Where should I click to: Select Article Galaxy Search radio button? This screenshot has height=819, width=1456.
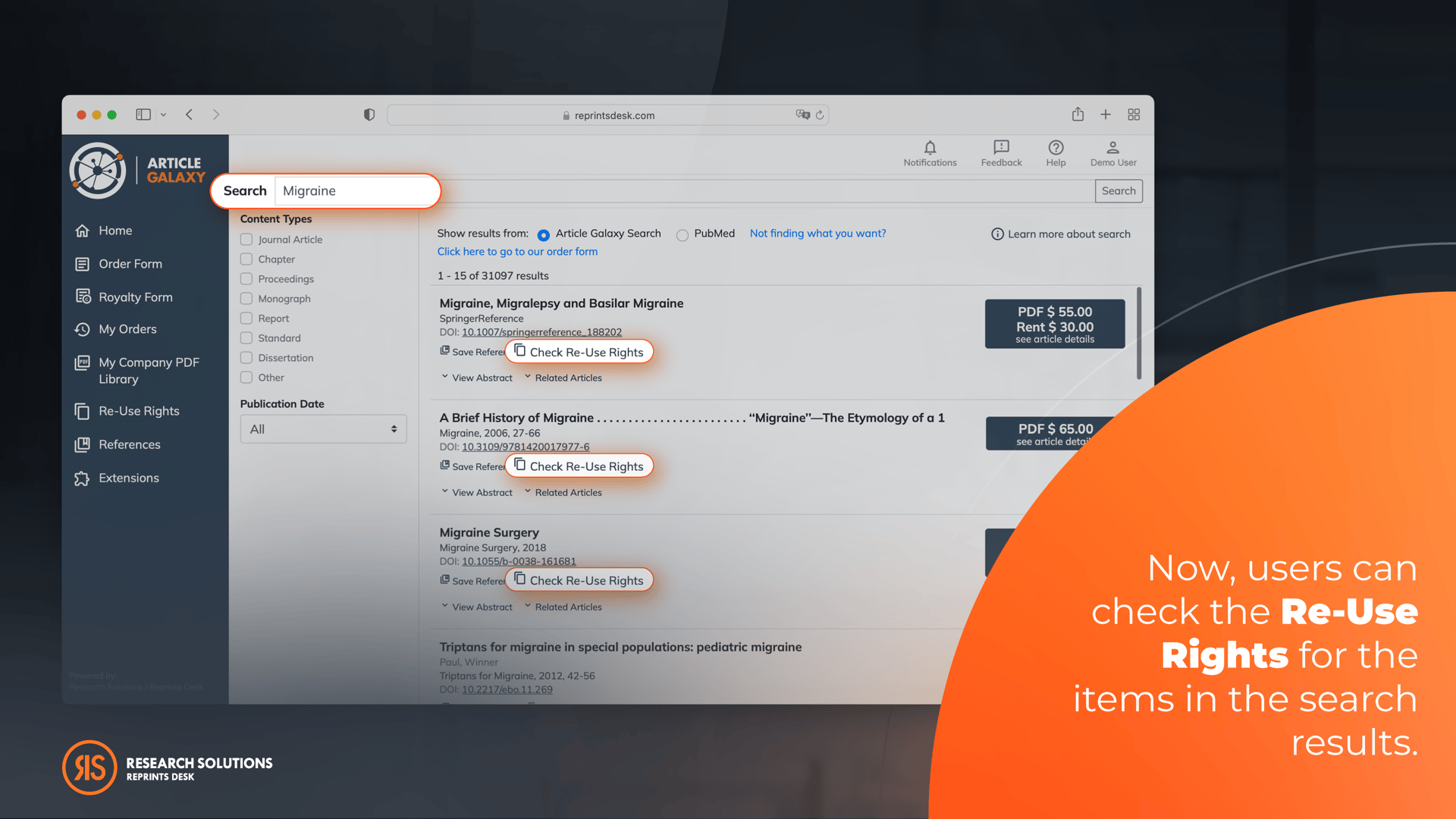point(543,234)
